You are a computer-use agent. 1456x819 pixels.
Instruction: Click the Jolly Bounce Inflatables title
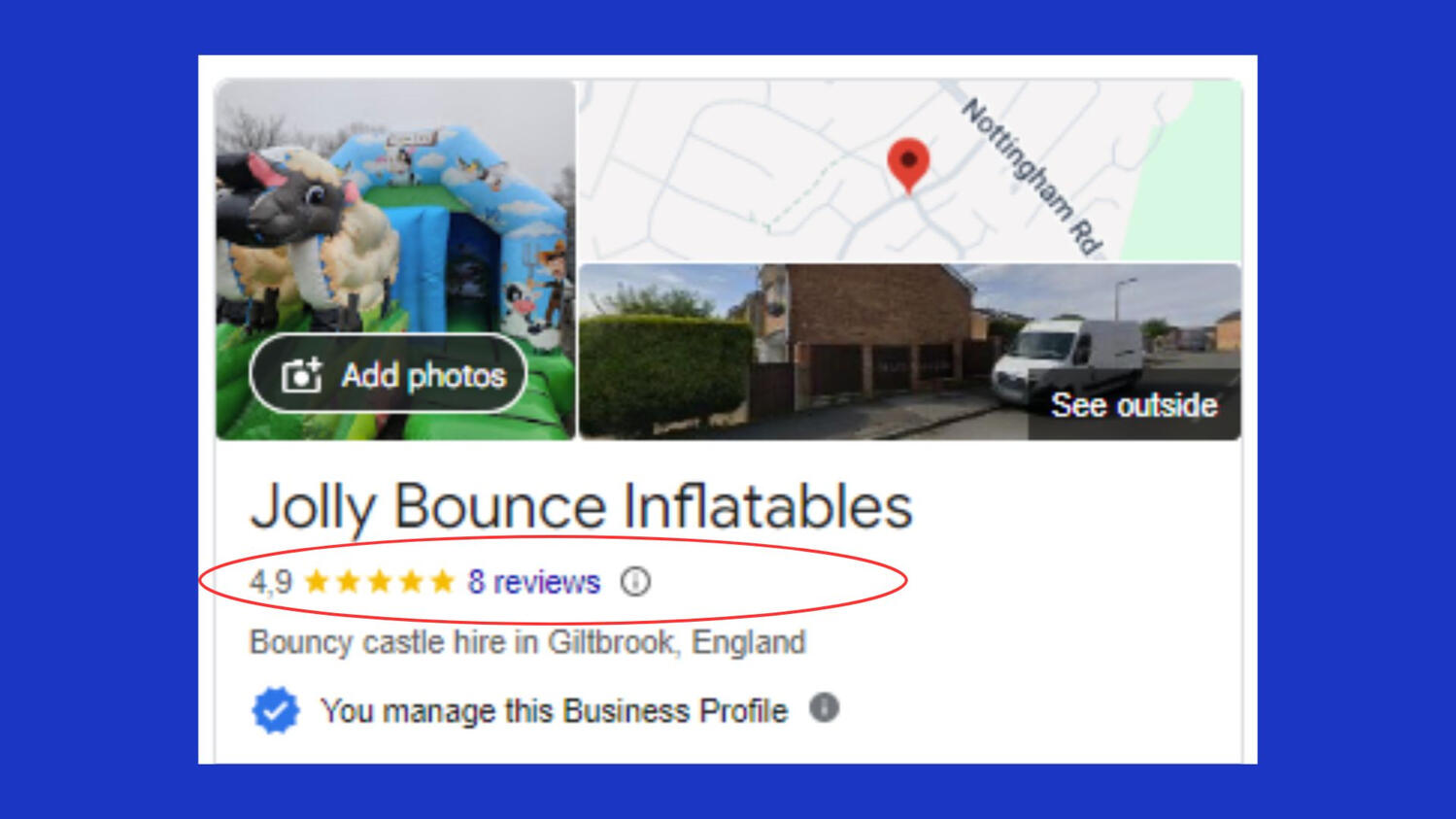pos(581,506)
